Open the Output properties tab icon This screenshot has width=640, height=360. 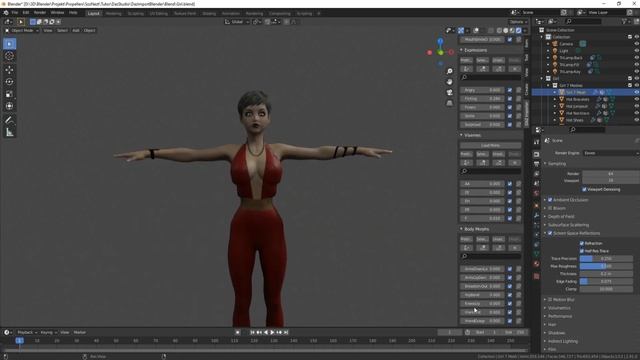tap(536, 164)
